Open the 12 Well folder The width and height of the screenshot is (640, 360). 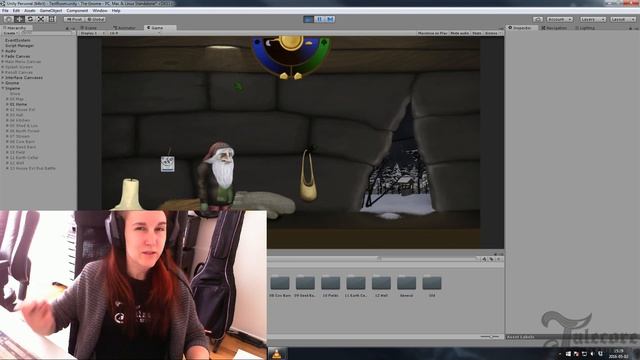[x=381, y=286]
